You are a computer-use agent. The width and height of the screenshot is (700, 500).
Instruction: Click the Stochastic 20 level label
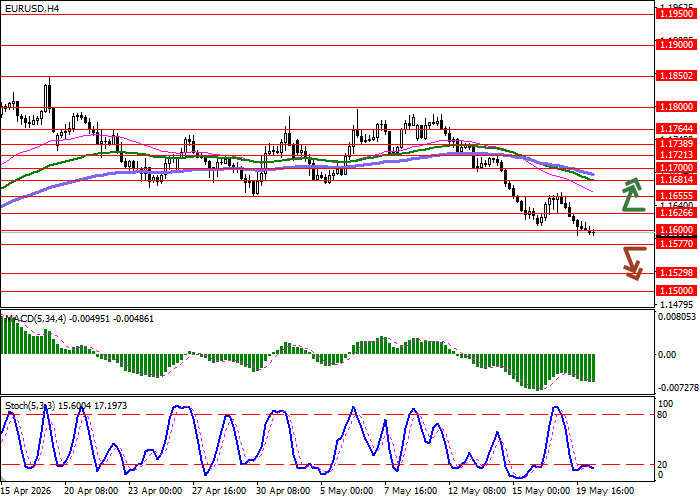coord(662,465)
